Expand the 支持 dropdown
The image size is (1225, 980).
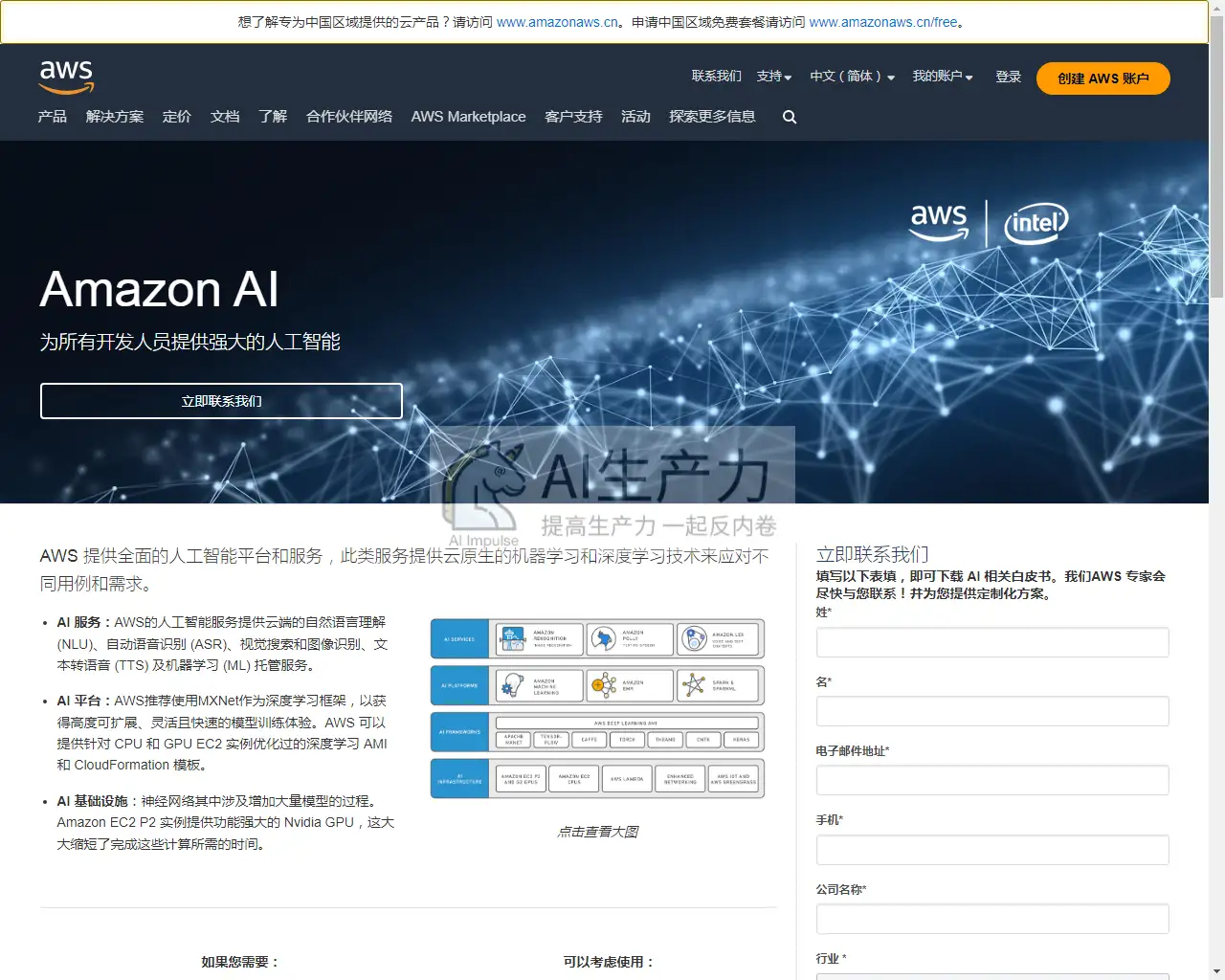point(774,77)
